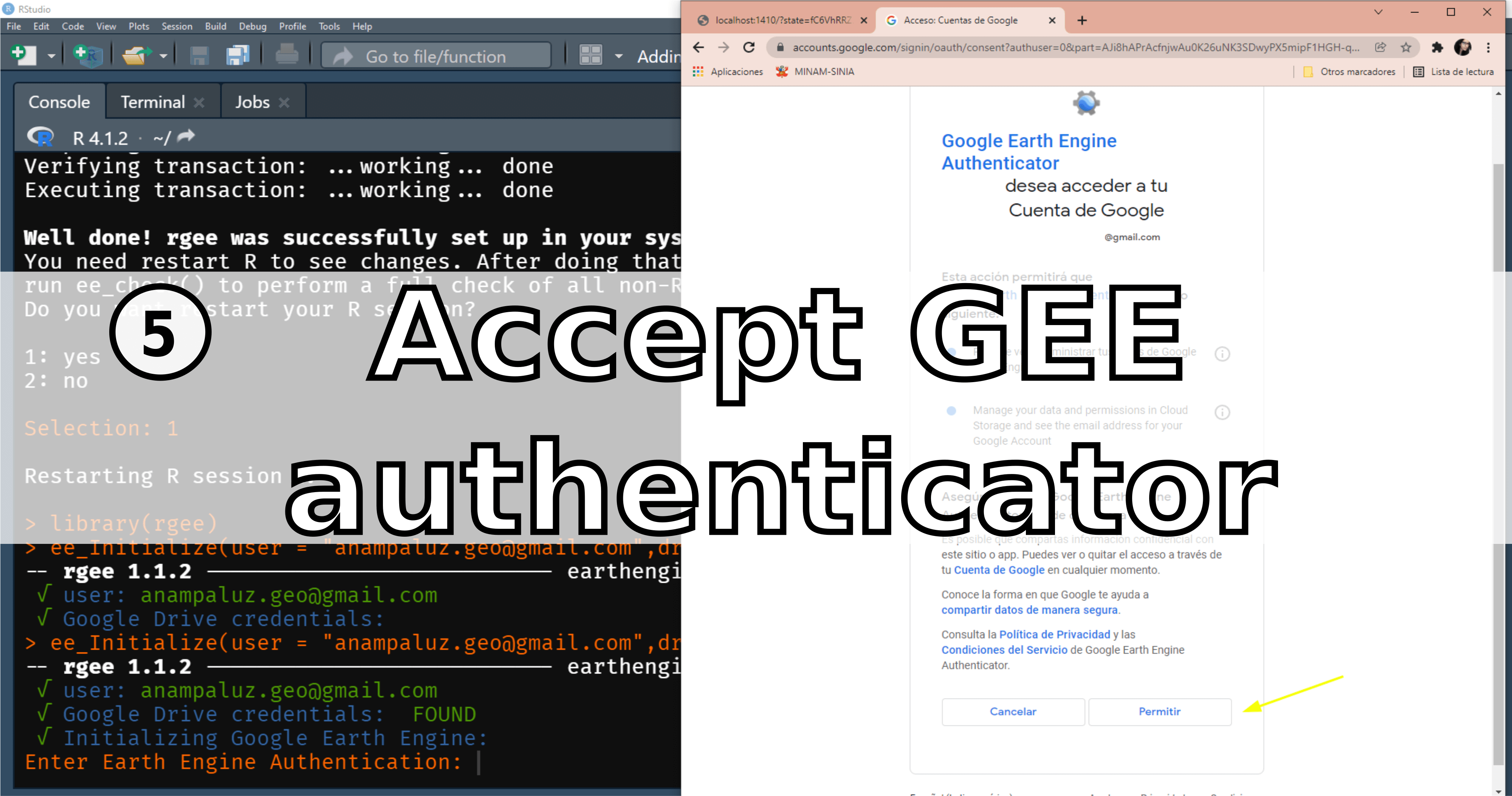Expand the panes layout dropdown arrow
1512x796 pixels.
(x=619, y=56)
